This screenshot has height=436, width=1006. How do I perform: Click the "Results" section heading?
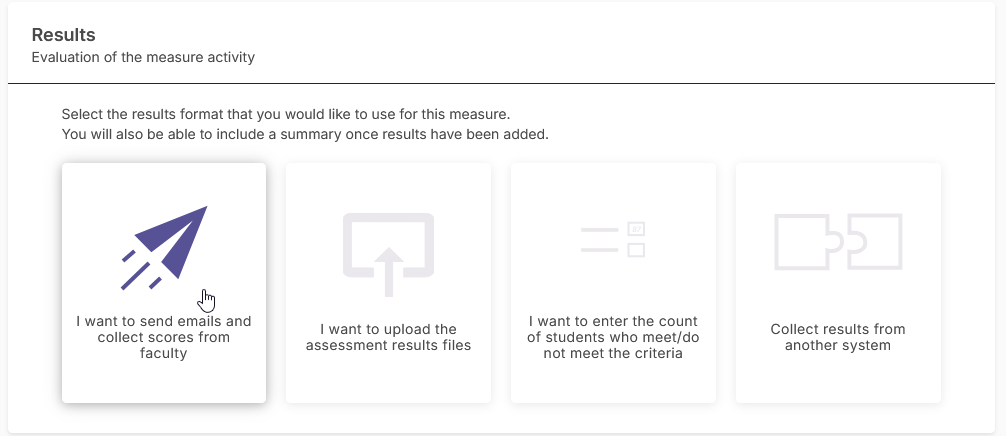[x=64, y=35]
